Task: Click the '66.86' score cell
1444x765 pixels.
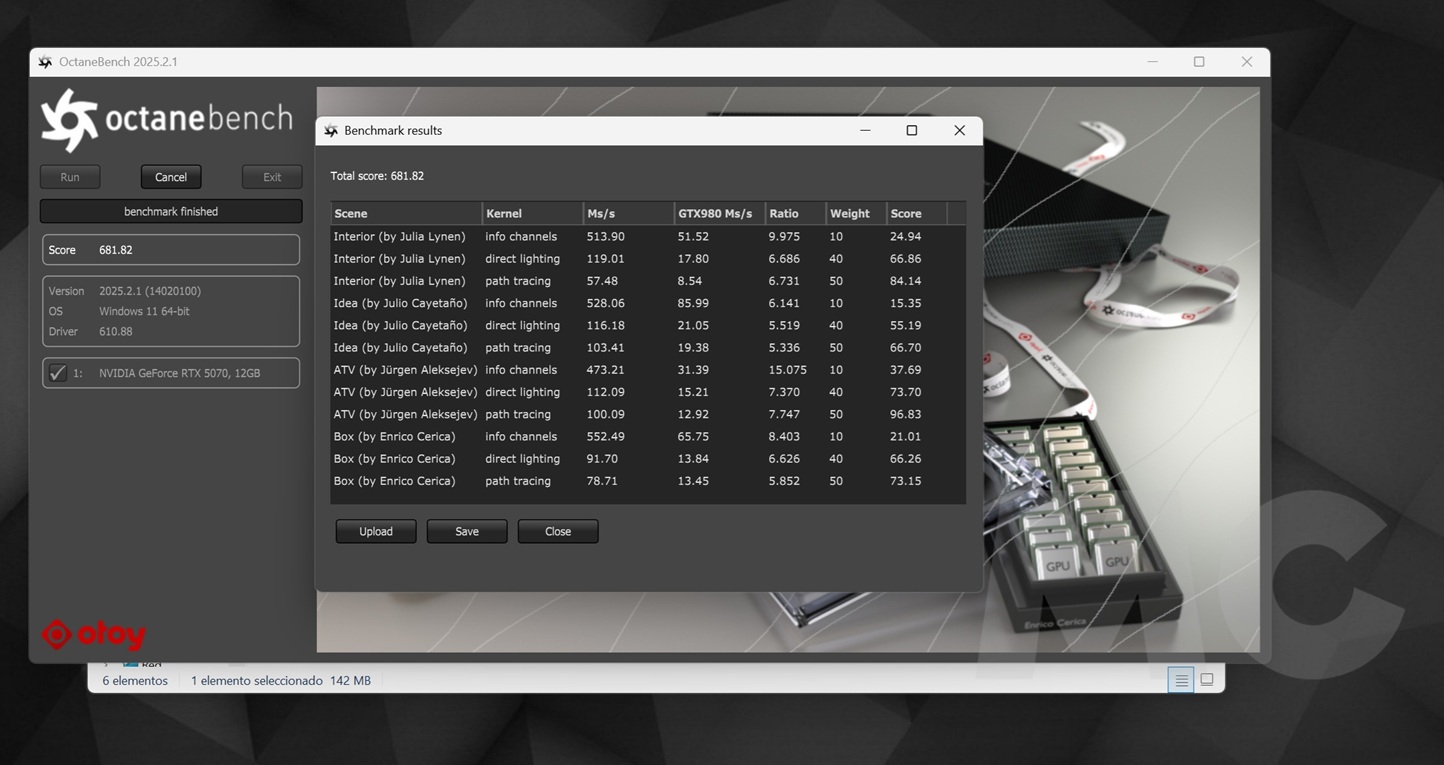Action: (905, 259)
